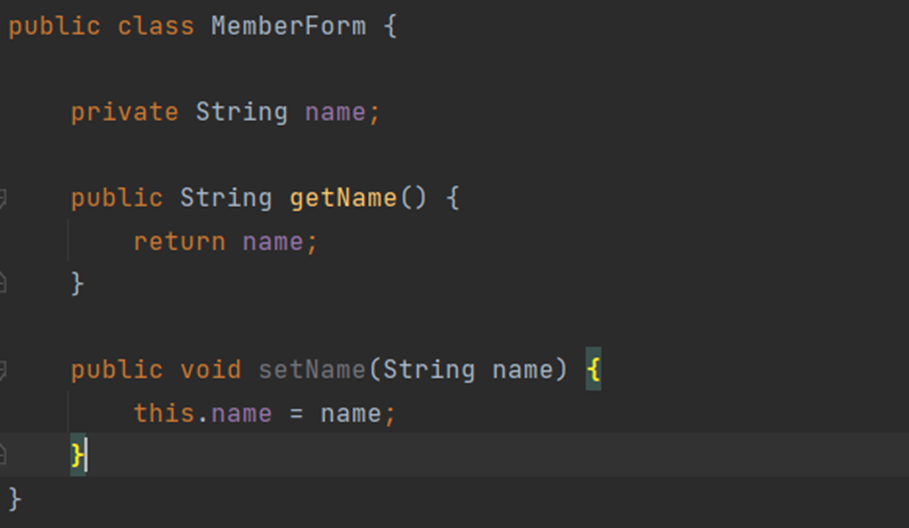
Task: Click "public" on the getName line
Action: point(117,199)
